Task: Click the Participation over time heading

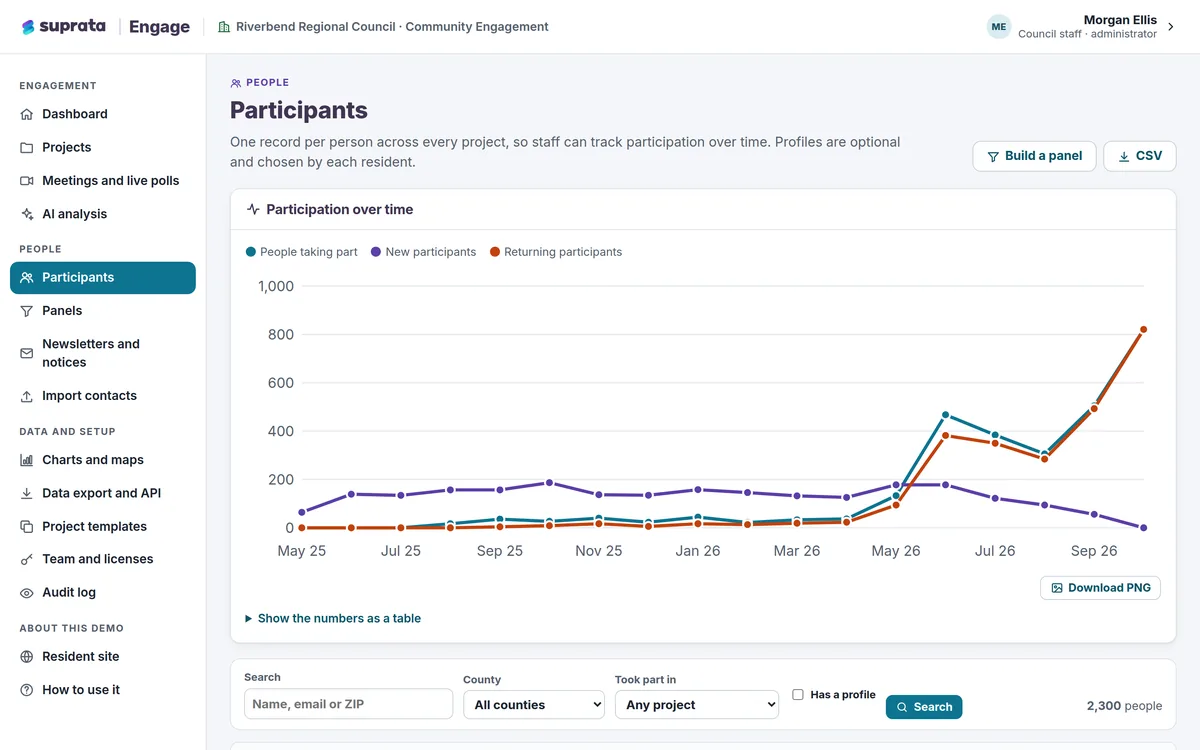Action: tap(340, 210)
